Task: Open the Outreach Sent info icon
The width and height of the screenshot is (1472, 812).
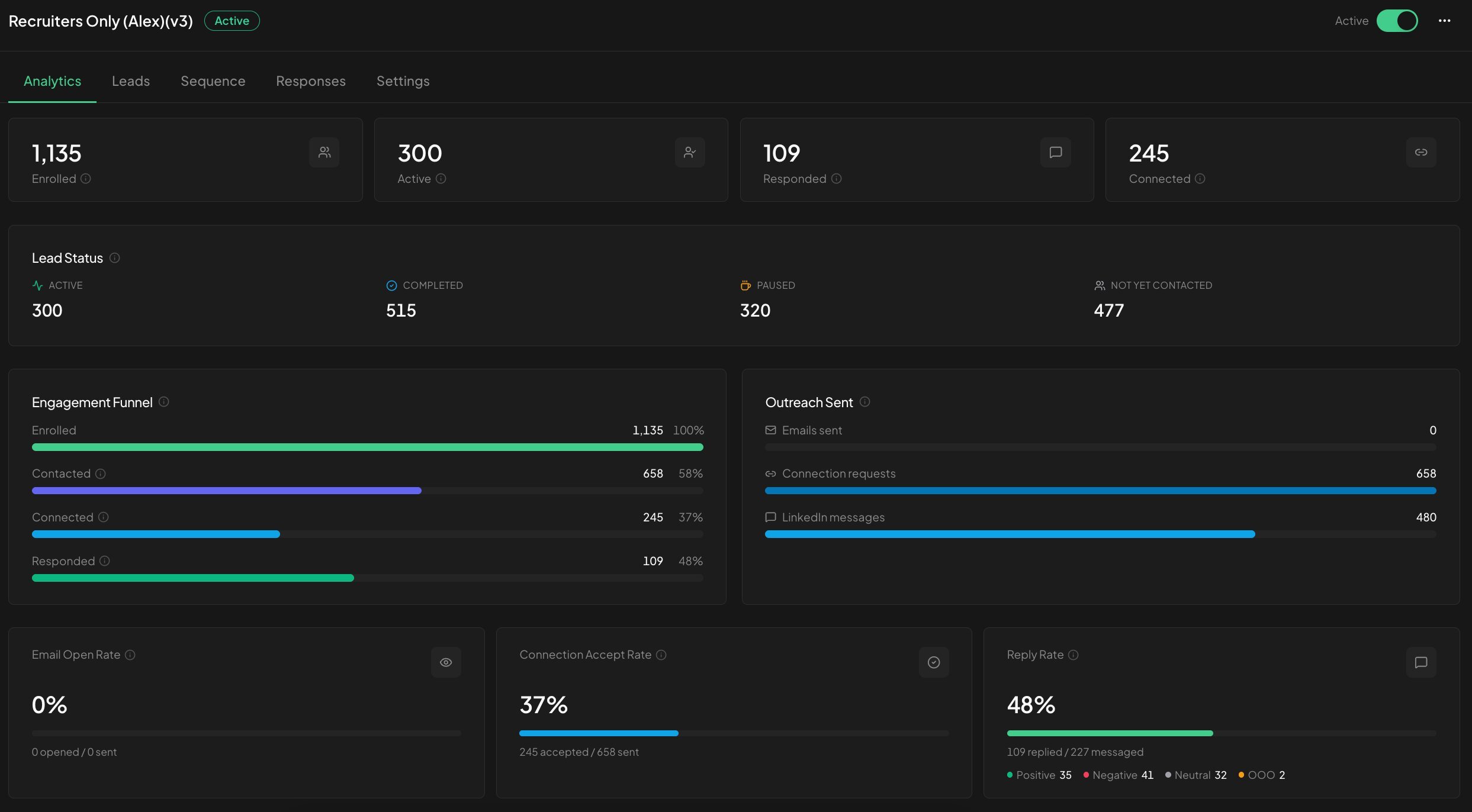Action: tap(865, 402)
